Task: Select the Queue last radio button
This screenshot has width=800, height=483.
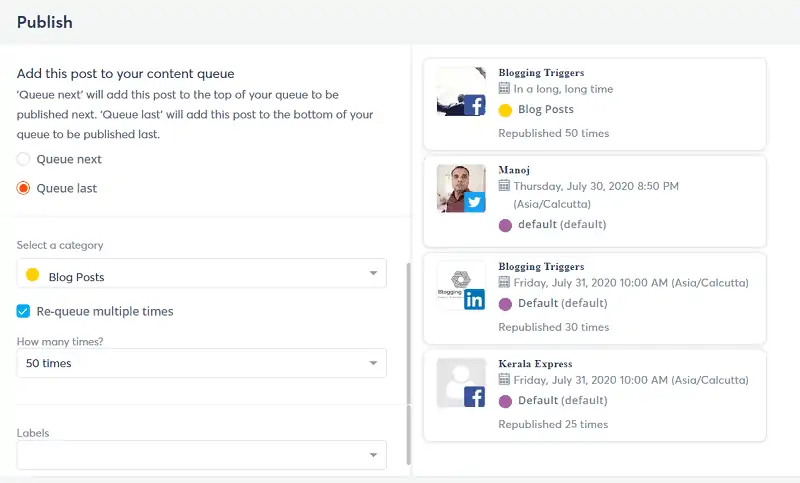Action: (23, 188)
